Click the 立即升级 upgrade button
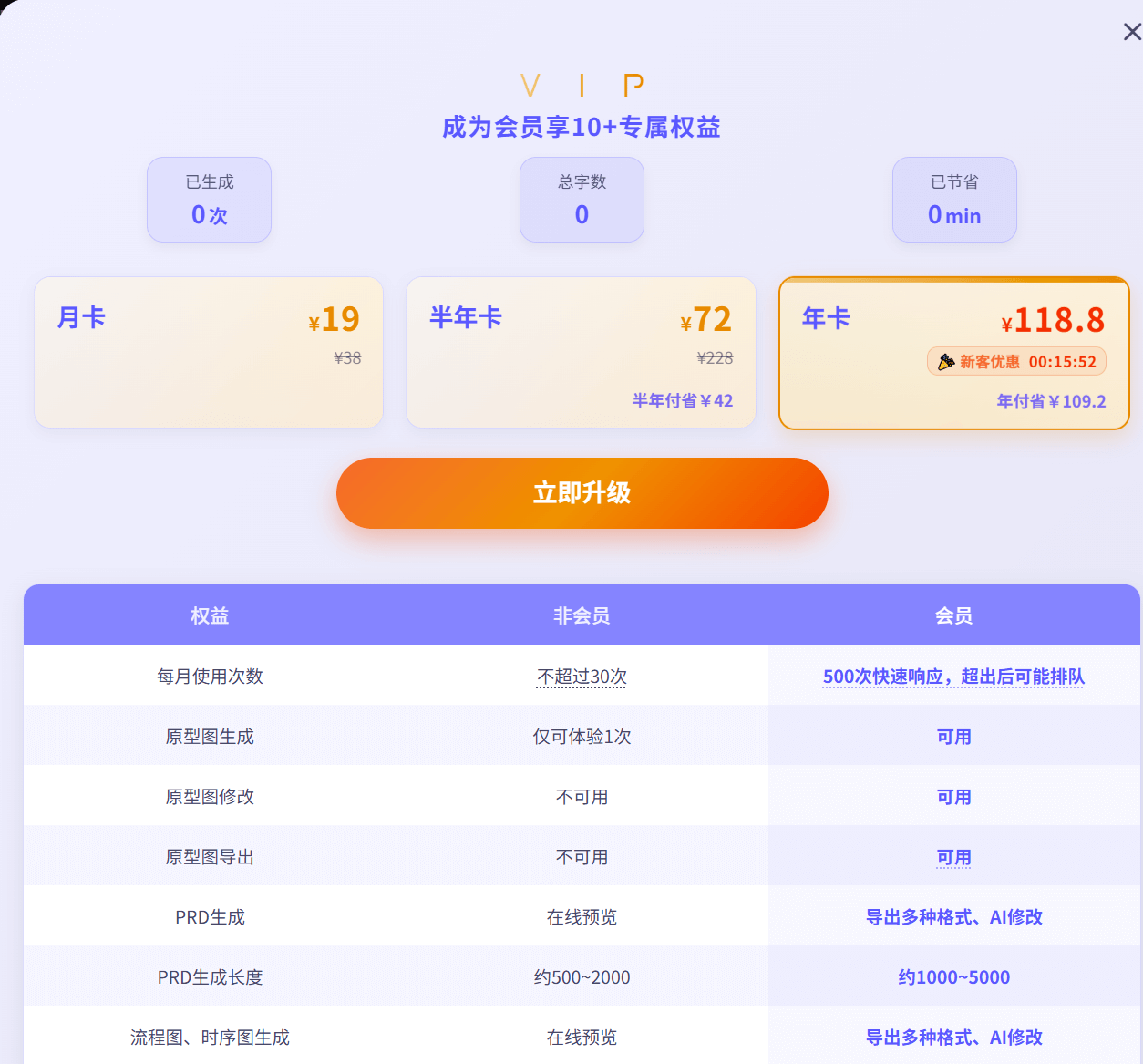Viewport: 1143px width, 1064px height. (x=582, y=493)
